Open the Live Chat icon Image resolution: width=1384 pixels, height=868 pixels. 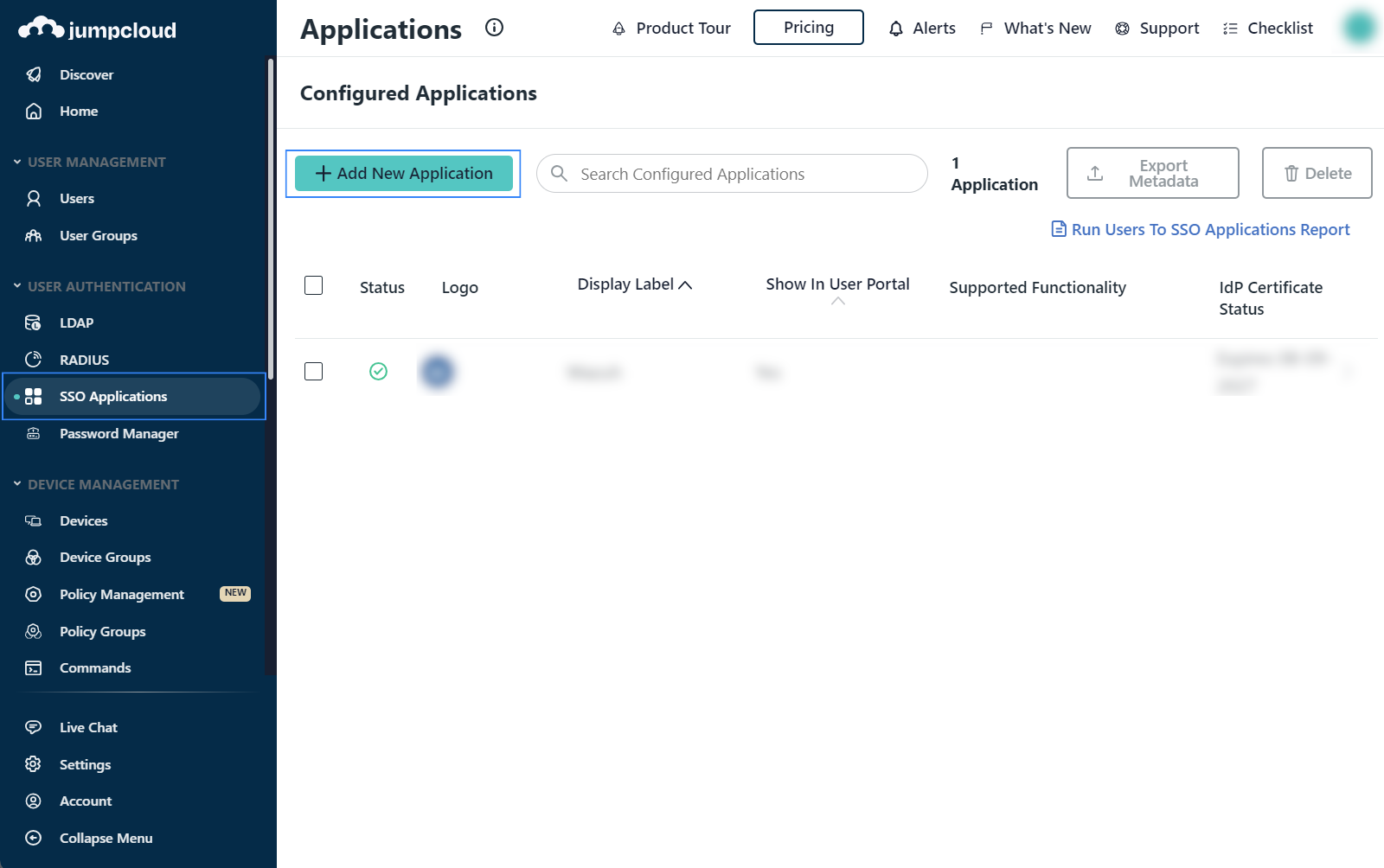34,727
